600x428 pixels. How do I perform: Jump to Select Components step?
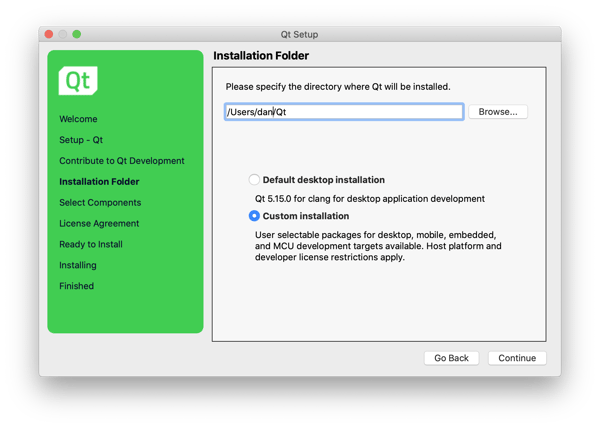(99, 203)
